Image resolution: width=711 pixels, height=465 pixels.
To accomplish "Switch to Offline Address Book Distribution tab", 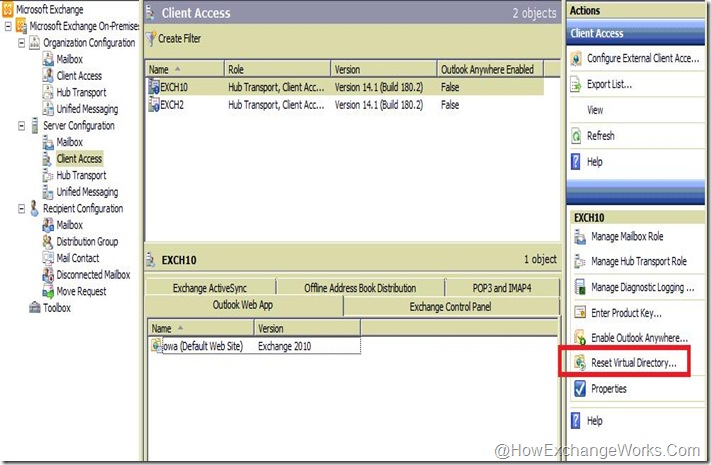I will [x=360, y=288].
